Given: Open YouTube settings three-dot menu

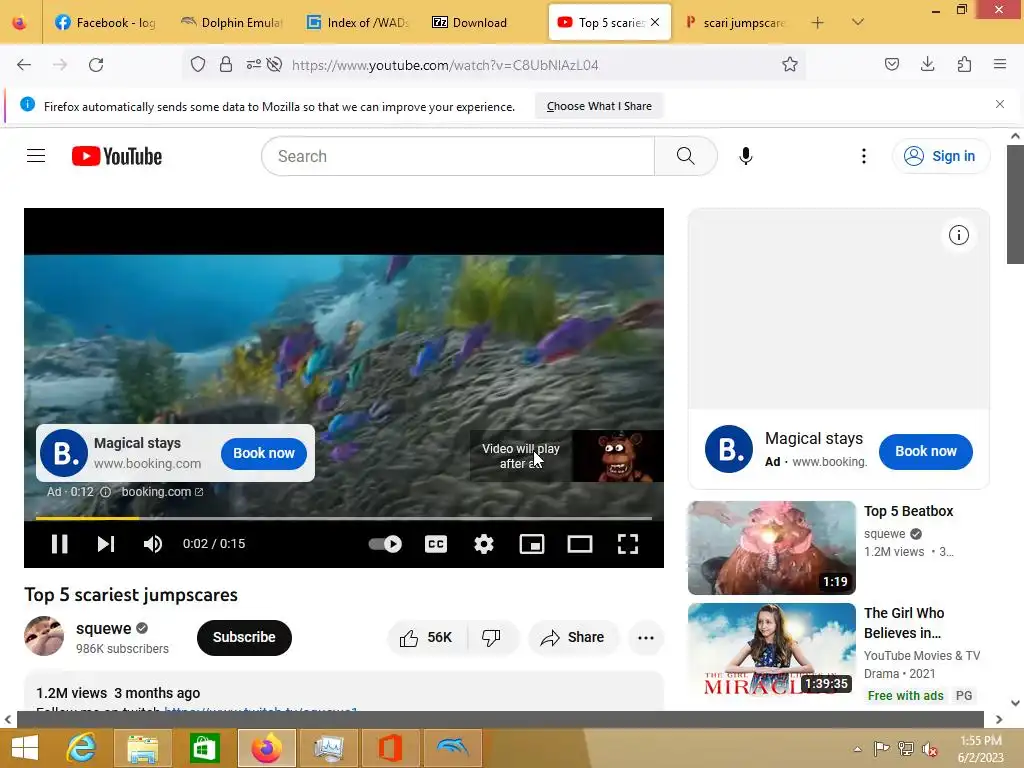Looking at the screenshot, I should tap(864, 156).
